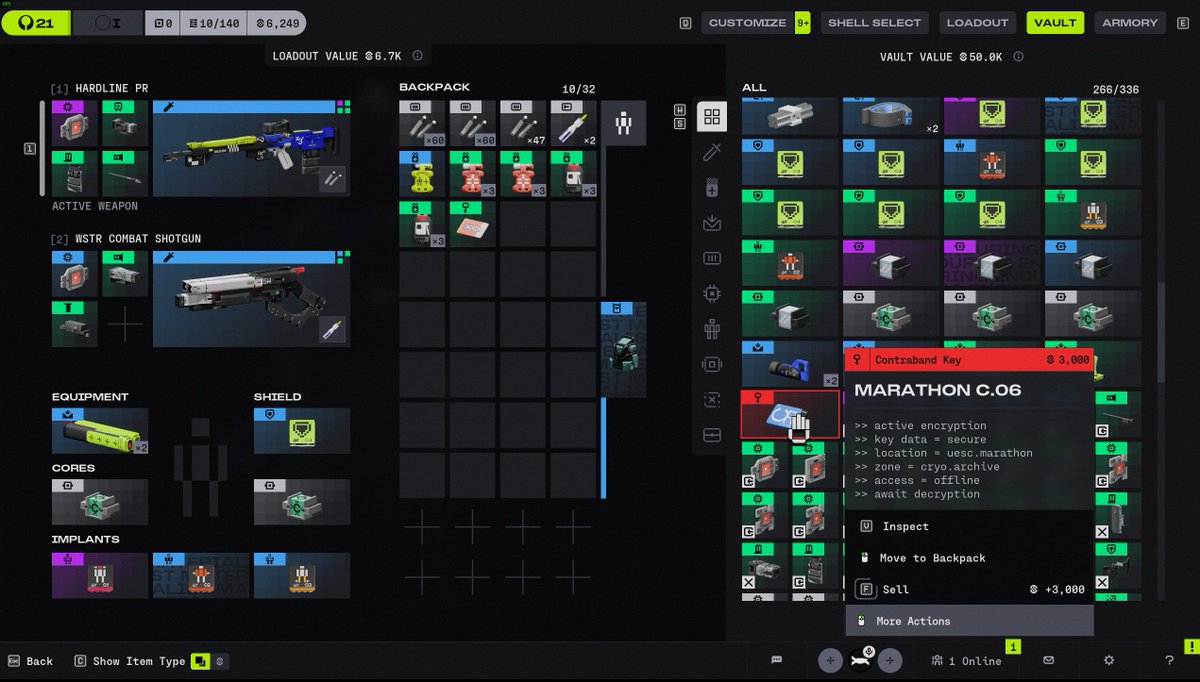Click the season rank I badge
Screen dimensions: 1200x682
108,23
